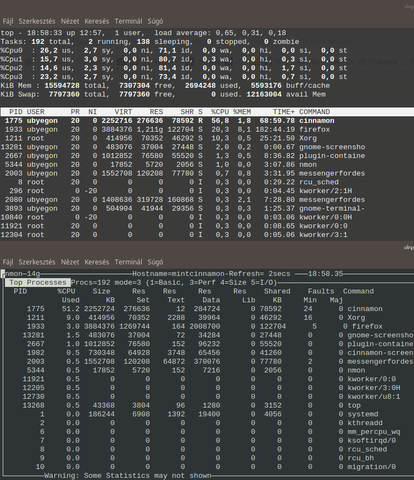Click the Faults column header in nmon
Screen dimensions: 414x480
321,291
